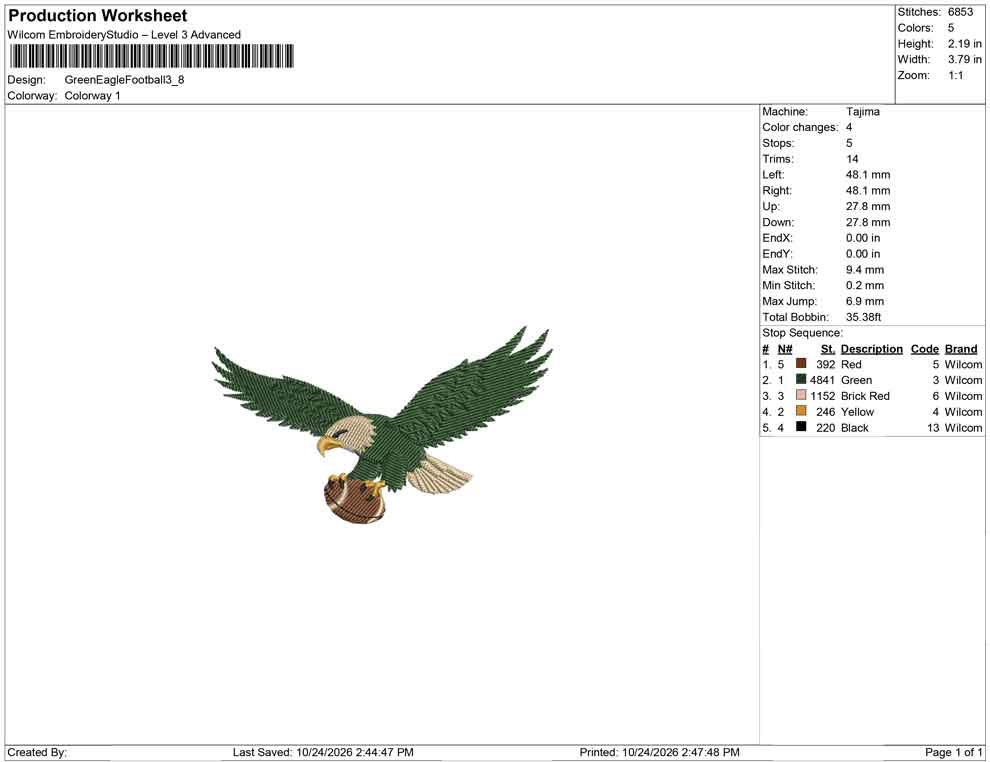Click the 'Colorway 1' value
The image size is (990, 762).
(92, 96)
